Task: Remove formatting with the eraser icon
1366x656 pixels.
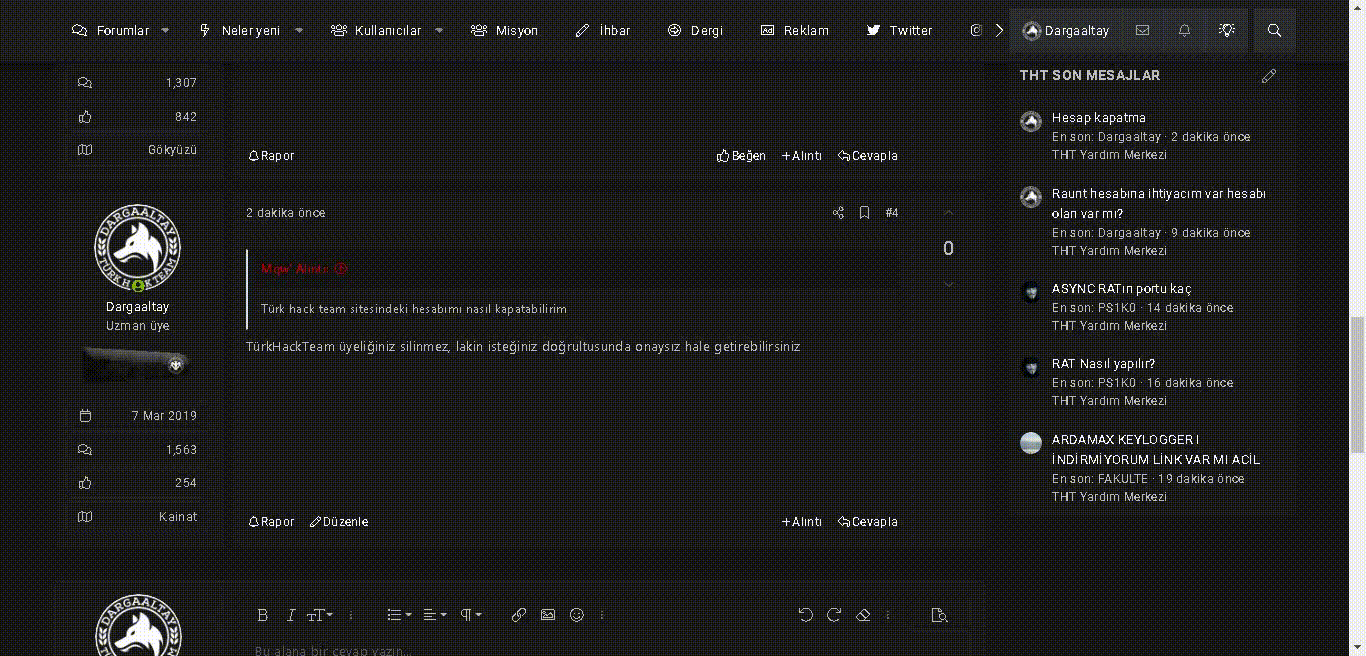Action: [x=863, y=615]
